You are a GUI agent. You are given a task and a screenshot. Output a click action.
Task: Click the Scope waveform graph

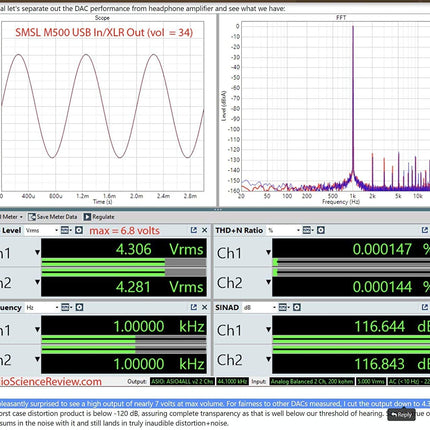[x=102, y=106]
